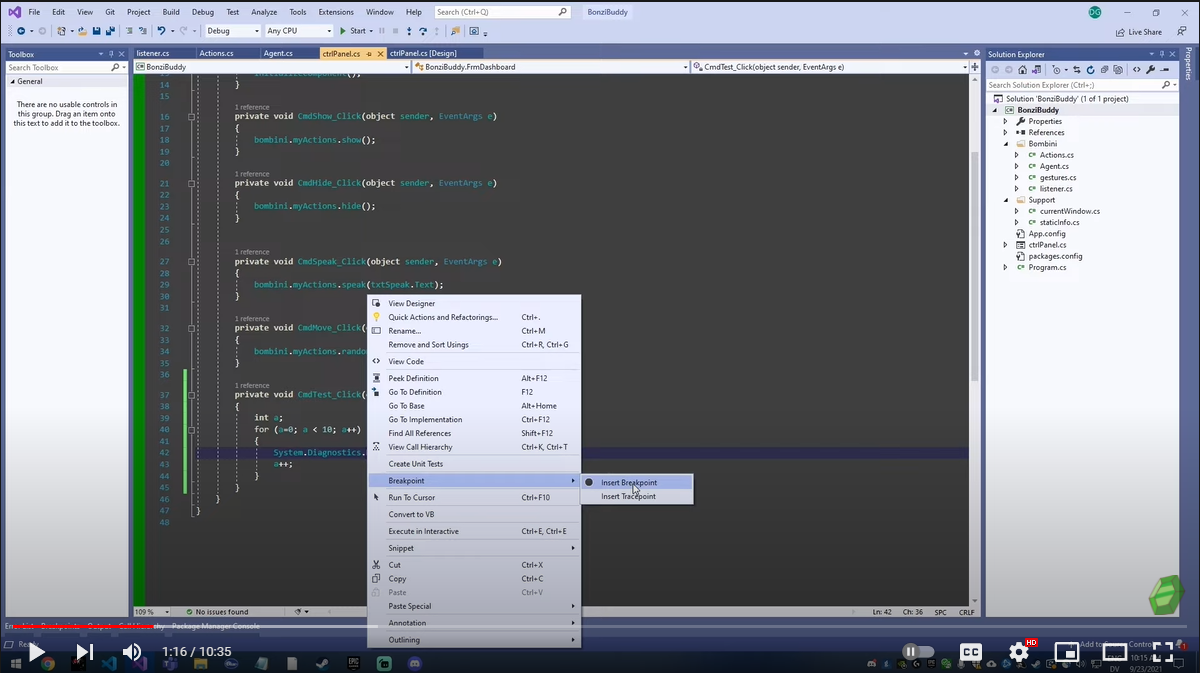1200x673 pixels.
Task: Select Insert Tracepoint from submenu
Action: 636,496
